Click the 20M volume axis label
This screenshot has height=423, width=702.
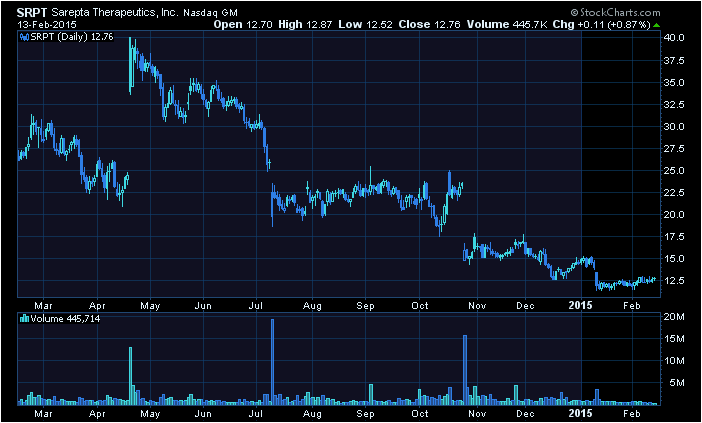tap(675, 317)
